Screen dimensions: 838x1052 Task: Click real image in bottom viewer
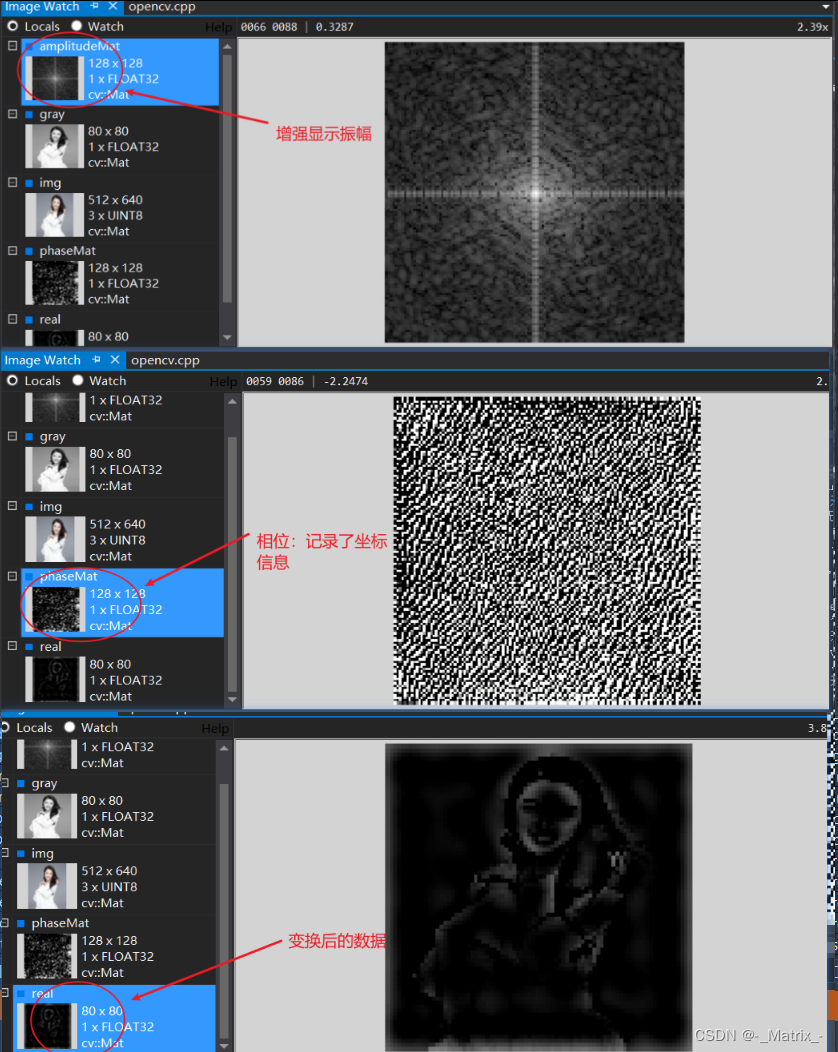(539, 896)
